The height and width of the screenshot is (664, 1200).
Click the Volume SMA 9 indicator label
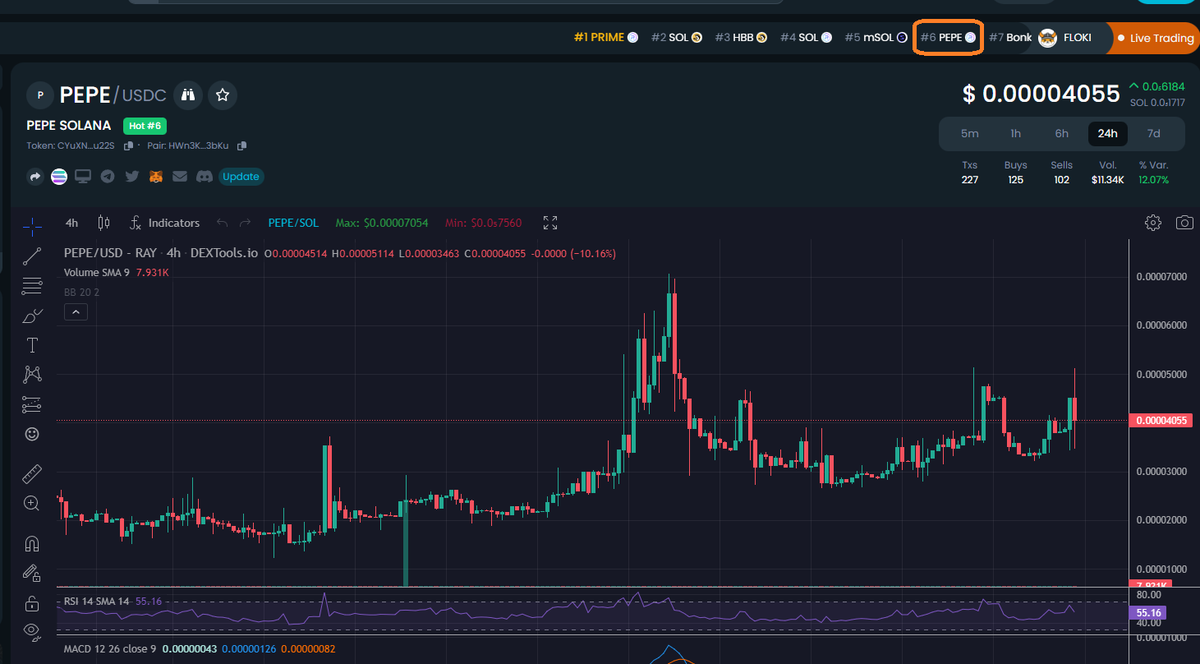click(98, 272)
